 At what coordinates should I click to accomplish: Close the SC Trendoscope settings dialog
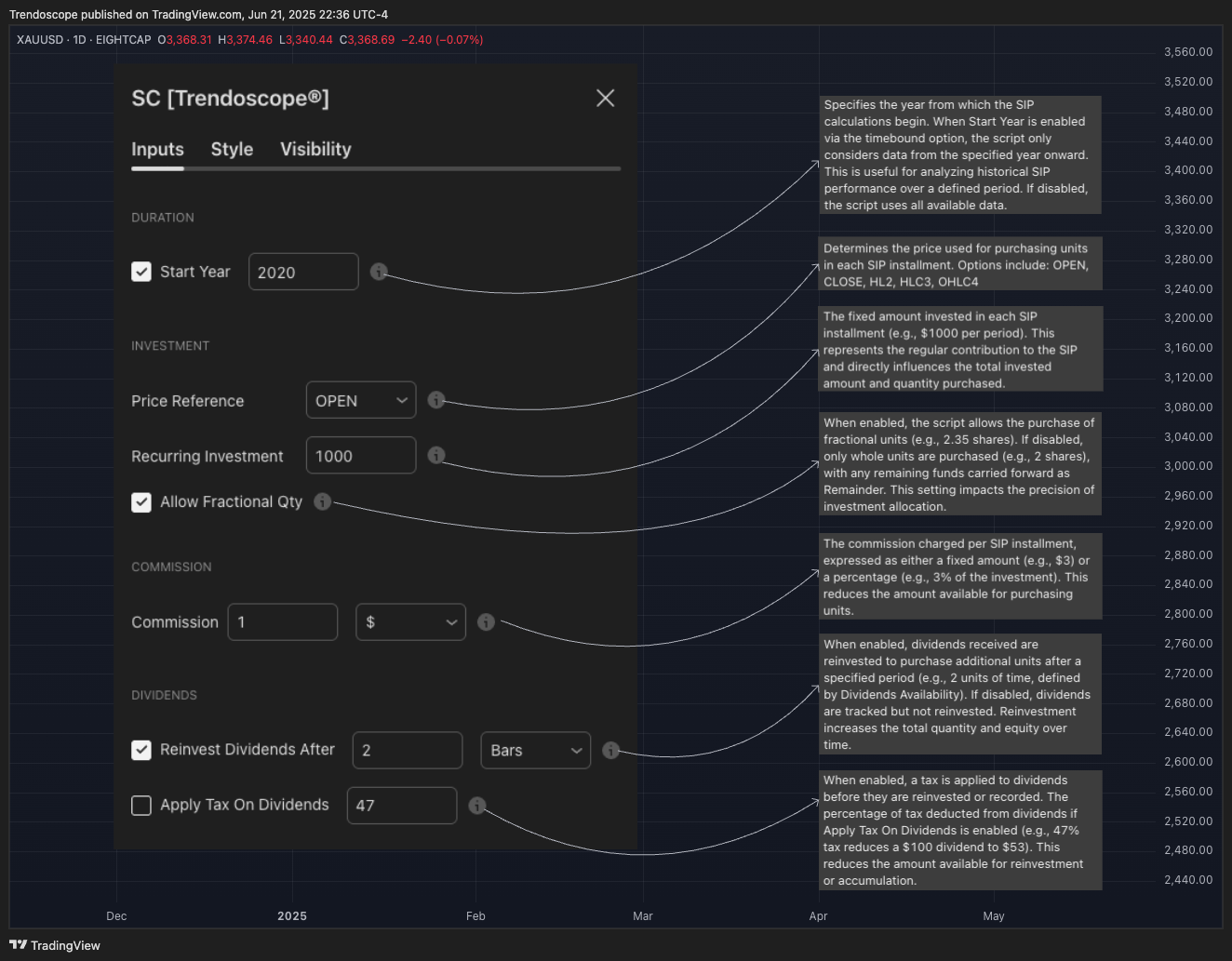tap(606, 98)
